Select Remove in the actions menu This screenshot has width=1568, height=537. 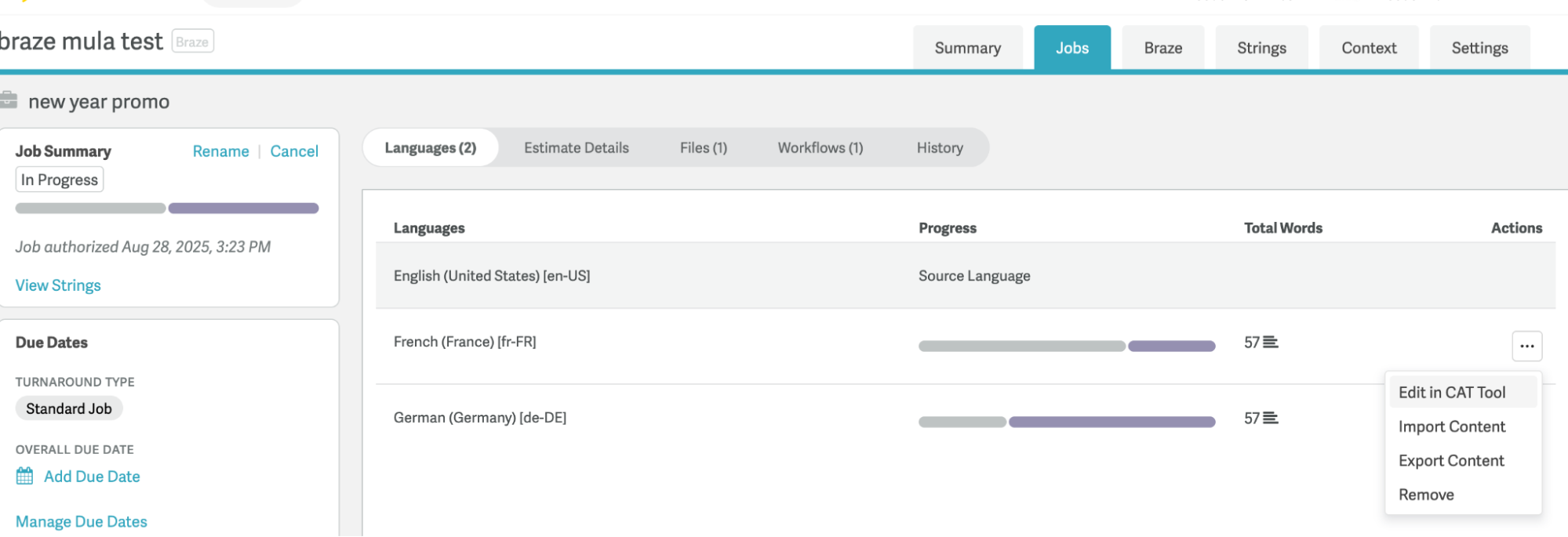[1425, 495]
